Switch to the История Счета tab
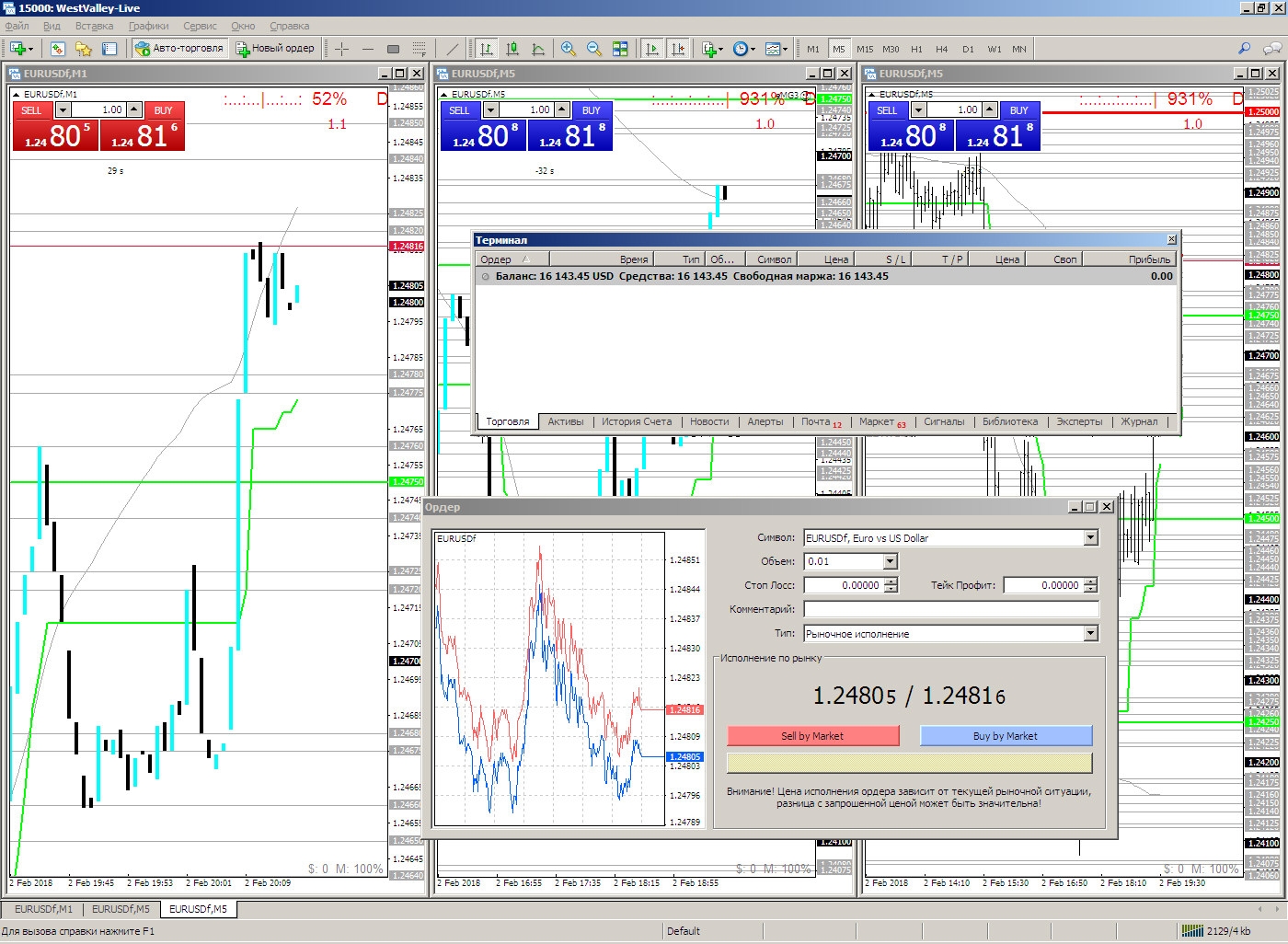 click(x=636, y=421)
